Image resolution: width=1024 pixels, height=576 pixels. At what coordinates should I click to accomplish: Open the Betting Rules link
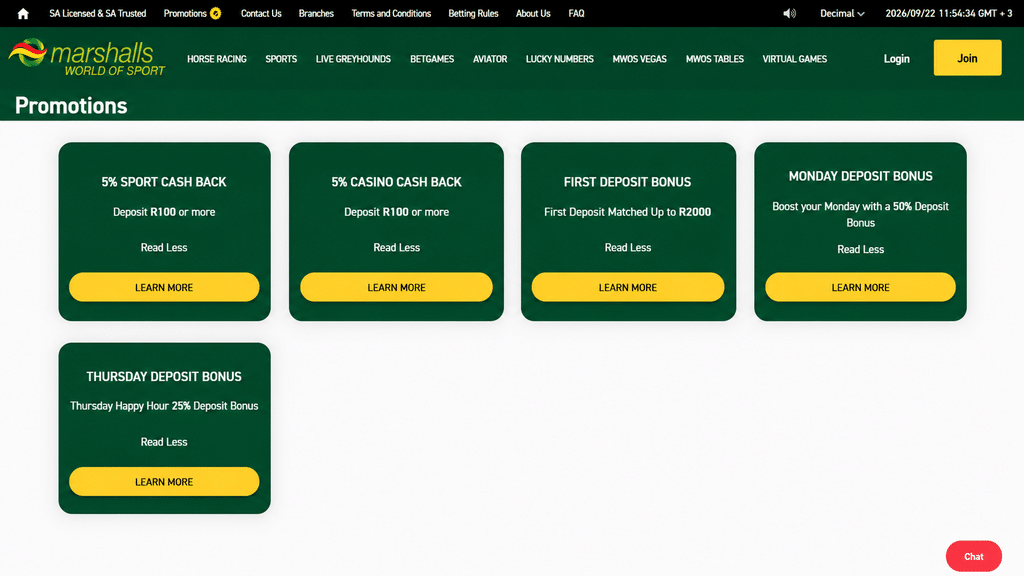473,14
